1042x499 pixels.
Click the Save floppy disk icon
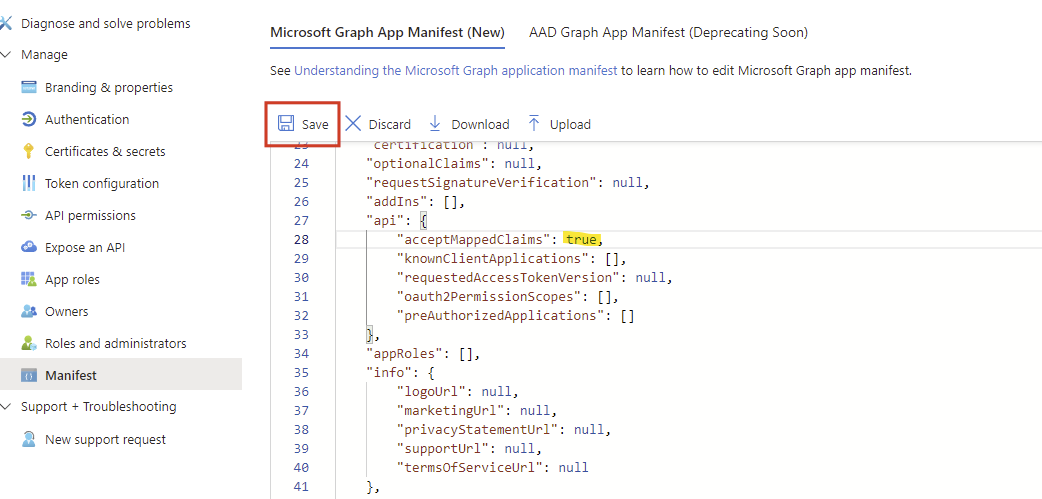[286, 124]
